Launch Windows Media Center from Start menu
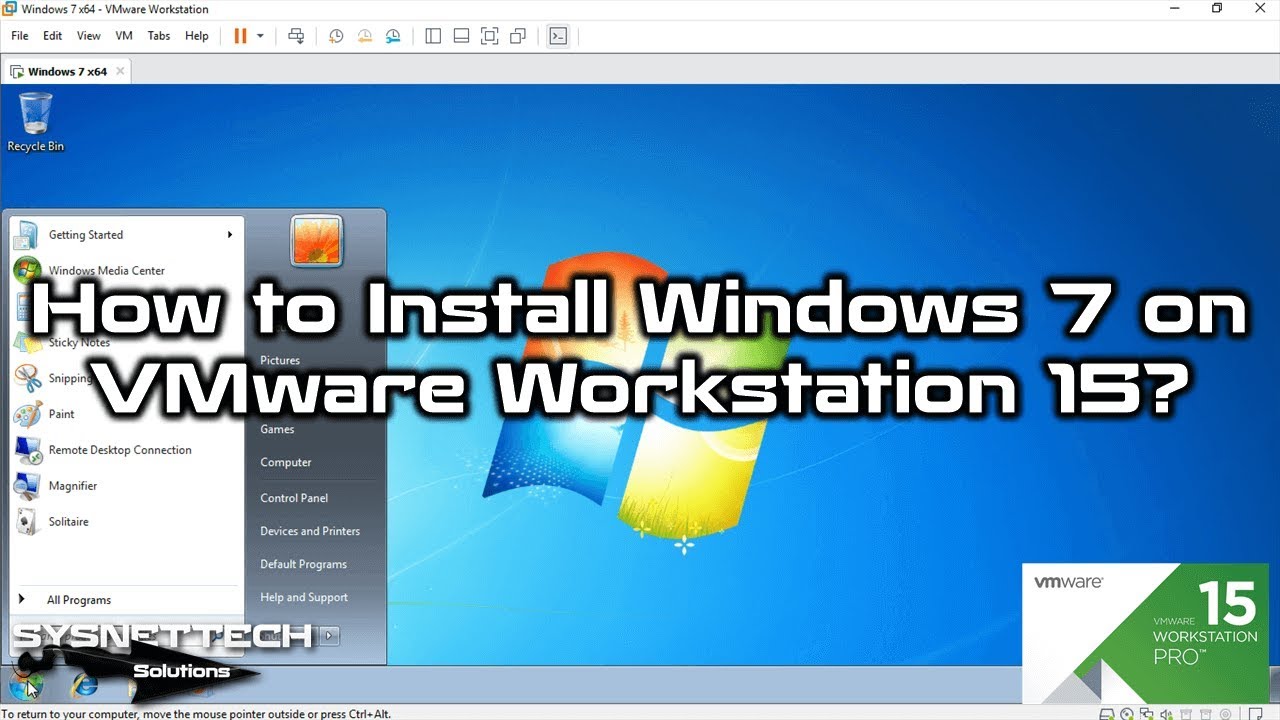The image size is (1280, 720). click(x=125, y=271)
